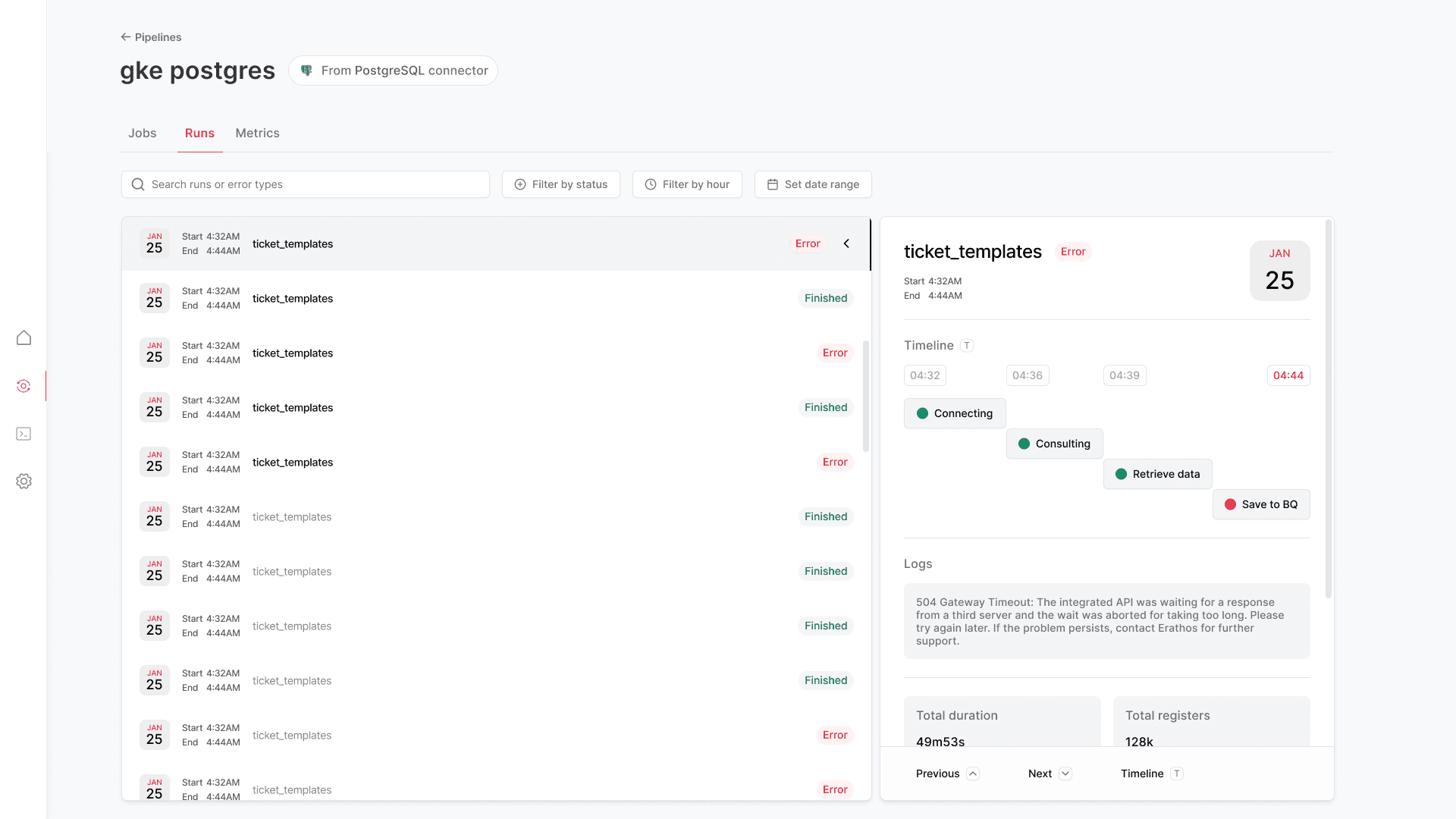Go back to Pipelines
1456x819 pixels.
(151, 37)
